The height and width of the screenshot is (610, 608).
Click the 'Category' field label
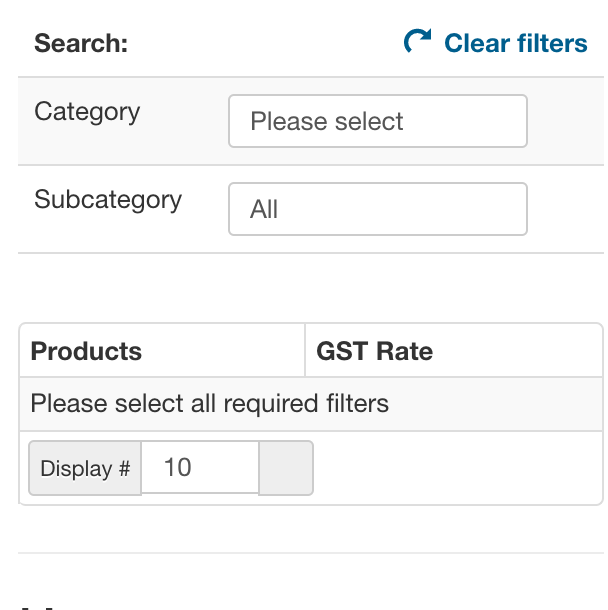point(87,111)
